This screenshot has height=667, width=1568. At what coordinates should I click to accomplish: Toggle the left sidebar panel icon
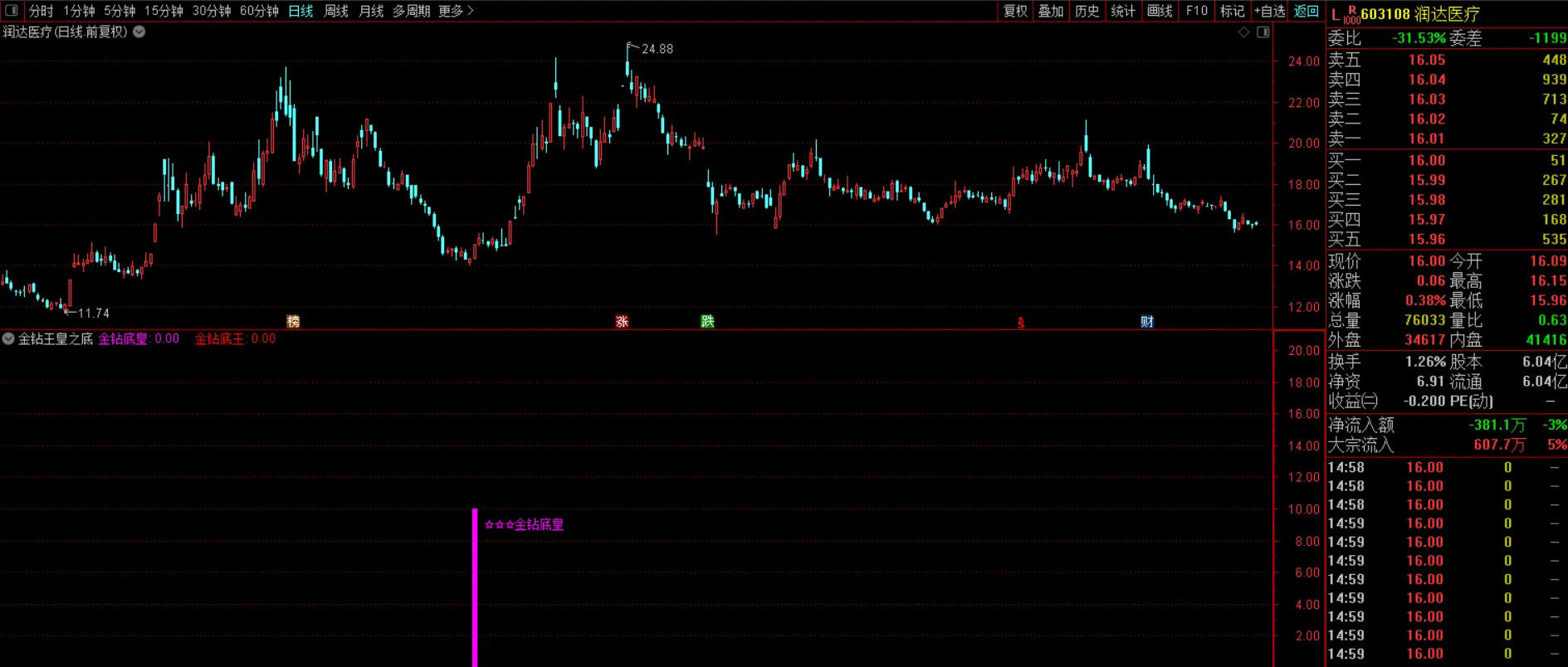(x=12, y=11)
